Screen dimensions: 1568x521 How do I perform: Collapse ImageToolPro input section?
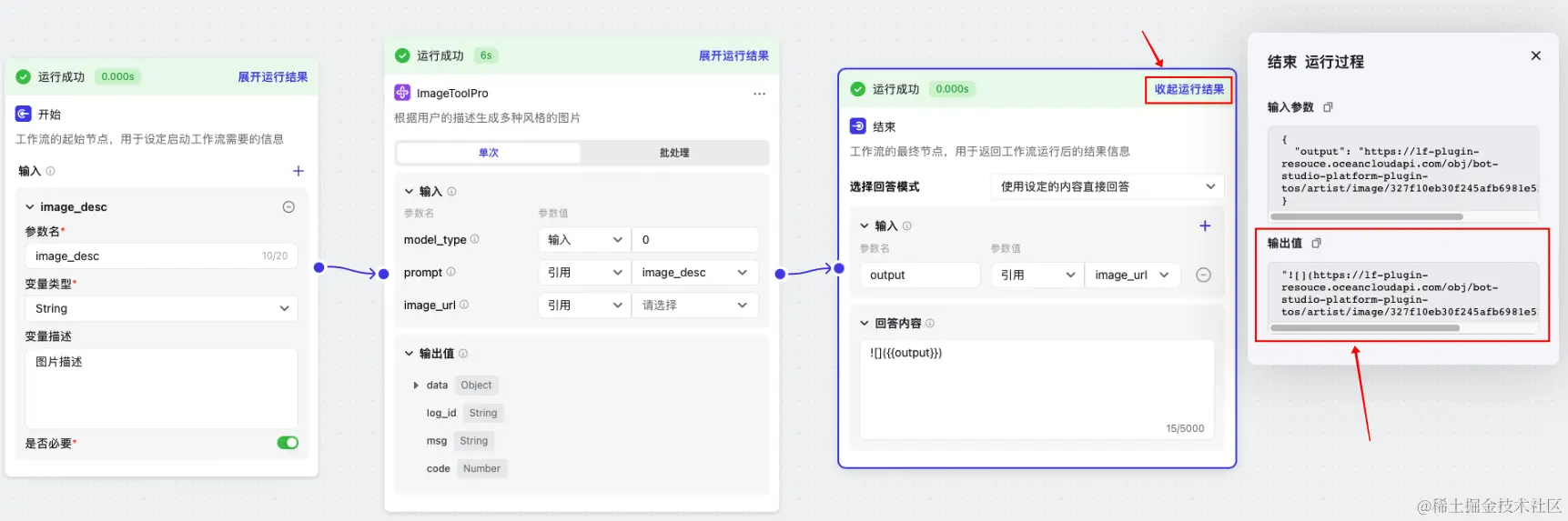click(x=409, y=191)
